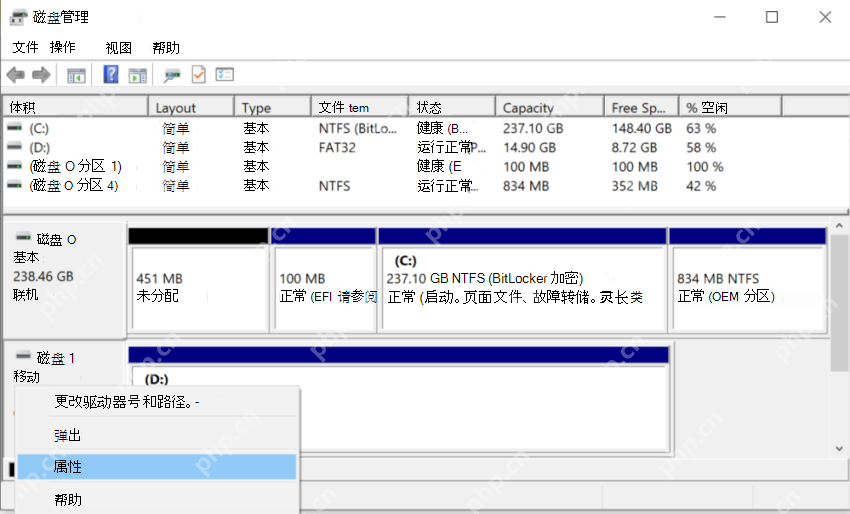The height and width of the screenshot is (514, 850).
Task: Open the blue Help question-mark icon
Action: (x=111, y=74)
